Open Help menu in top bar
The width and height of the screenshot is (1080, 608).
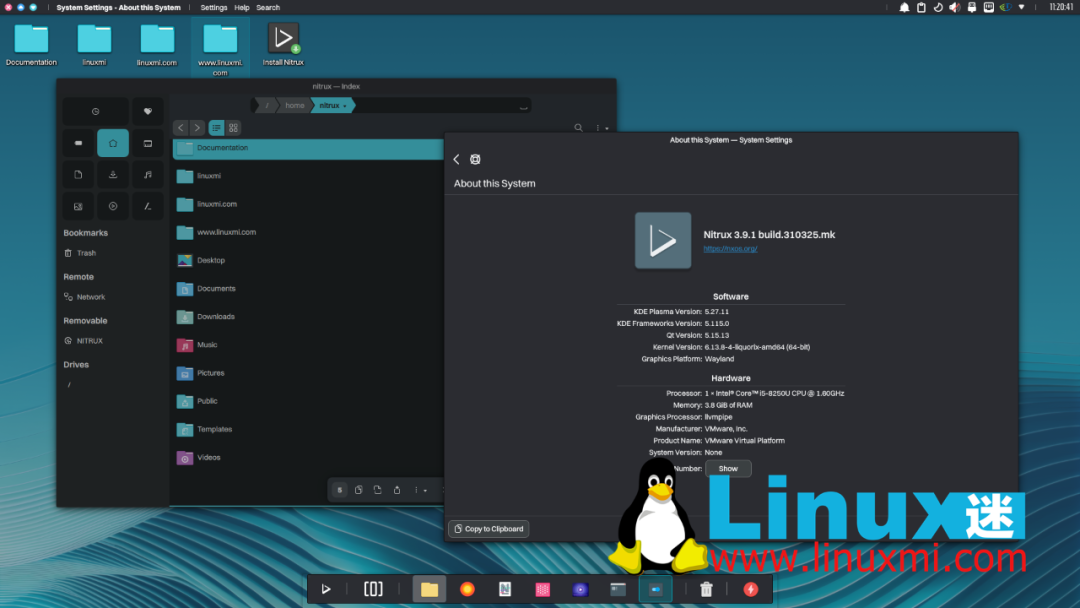click(242, 8)
